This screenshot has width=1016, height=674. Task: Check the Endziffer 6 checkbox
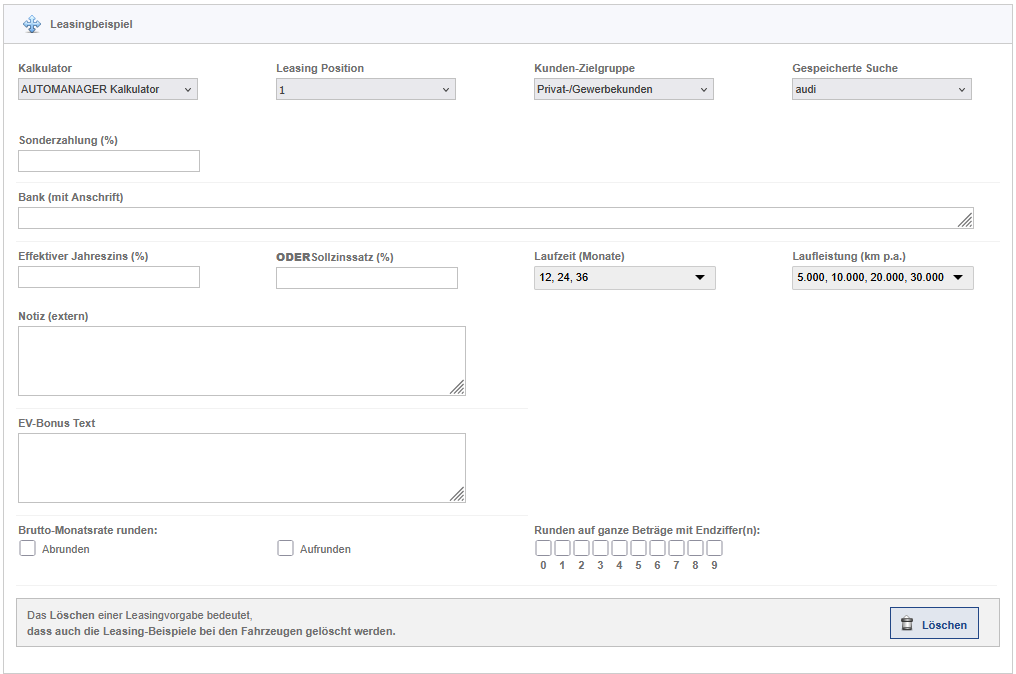point(657,548)
